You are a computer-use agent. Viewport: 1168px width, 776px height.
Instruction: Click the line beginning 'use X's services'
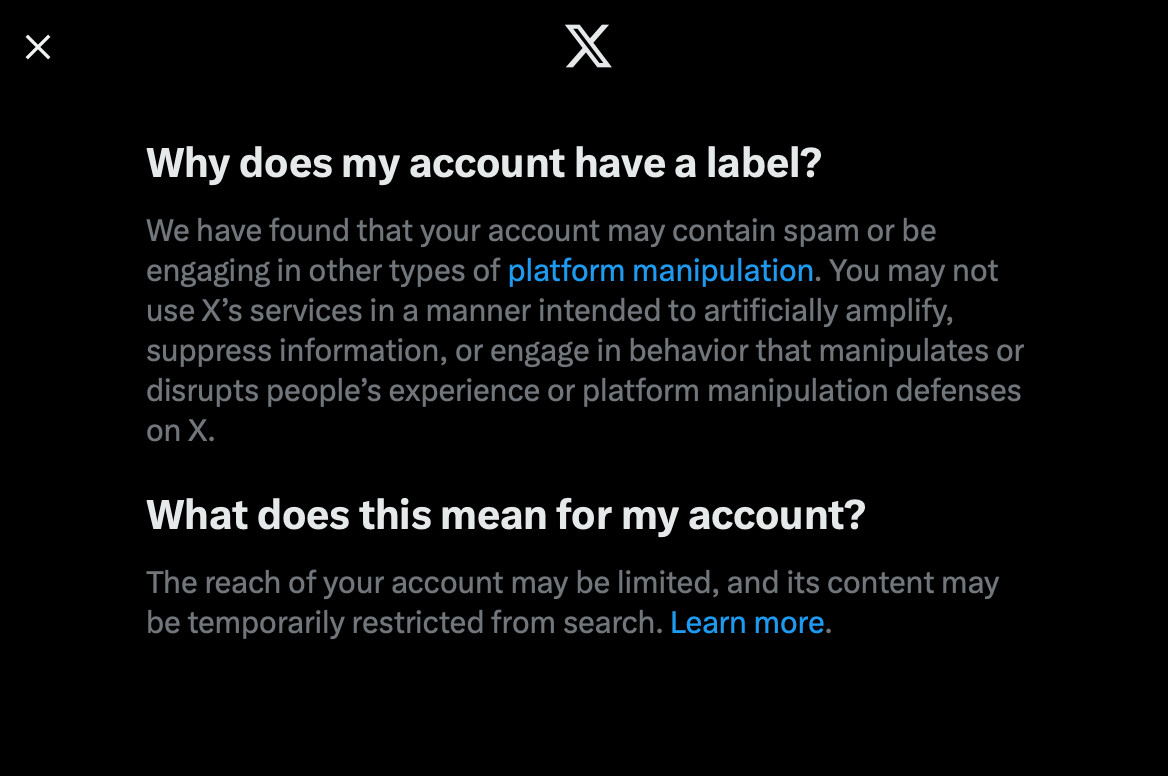[x=550, y=311]
